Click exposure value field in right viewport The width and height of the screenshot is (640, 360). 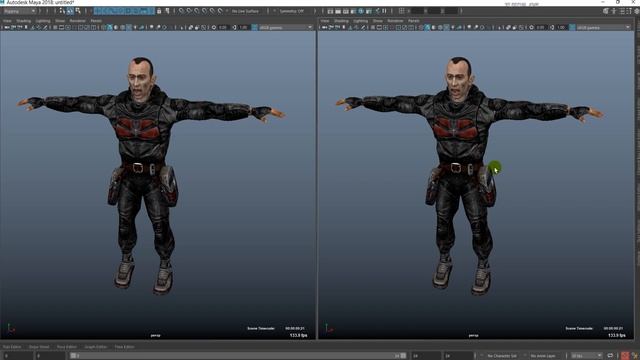541,27
